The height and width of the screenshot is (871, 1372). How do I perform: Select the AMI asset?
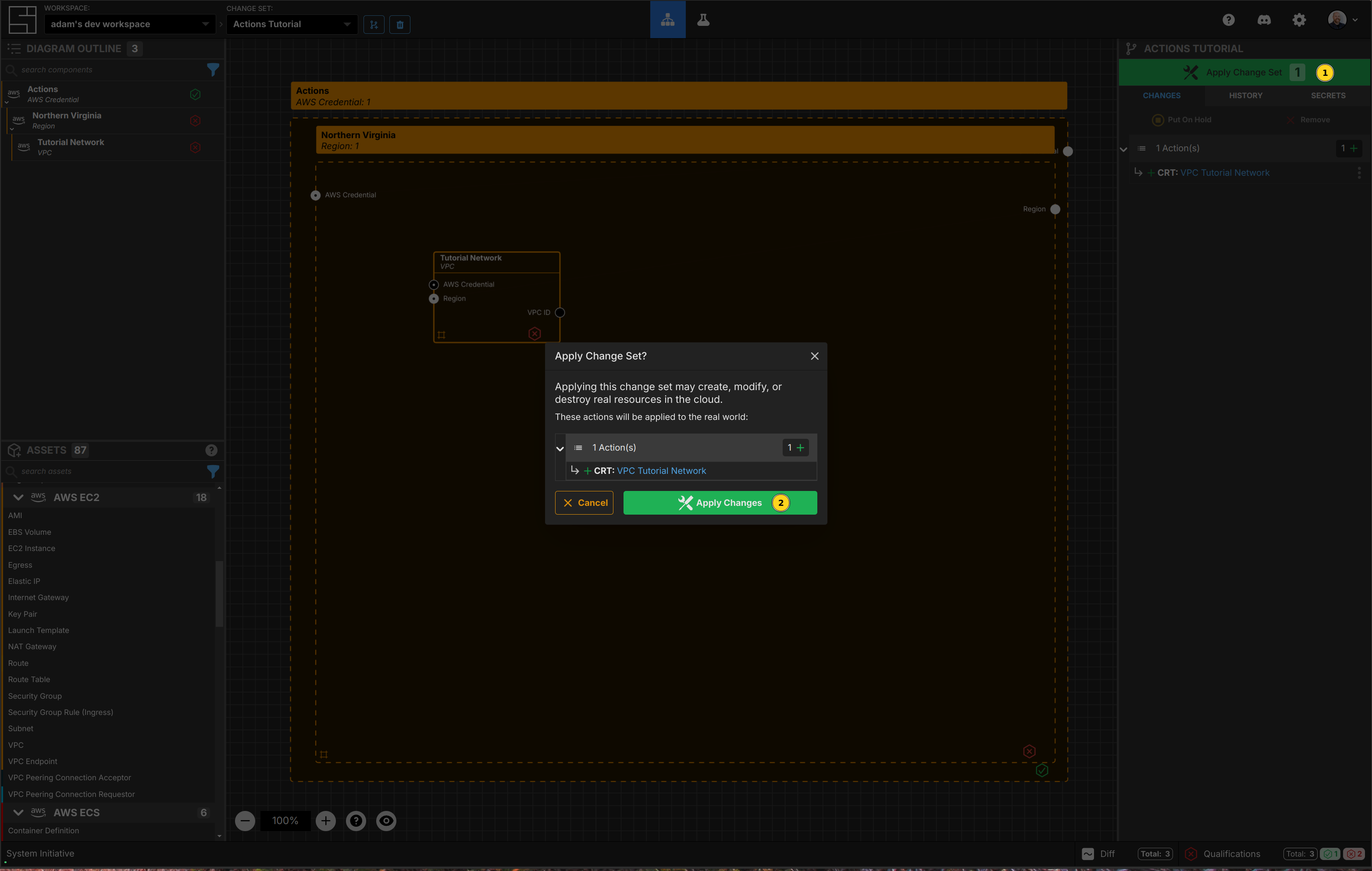tap(15, 515)
